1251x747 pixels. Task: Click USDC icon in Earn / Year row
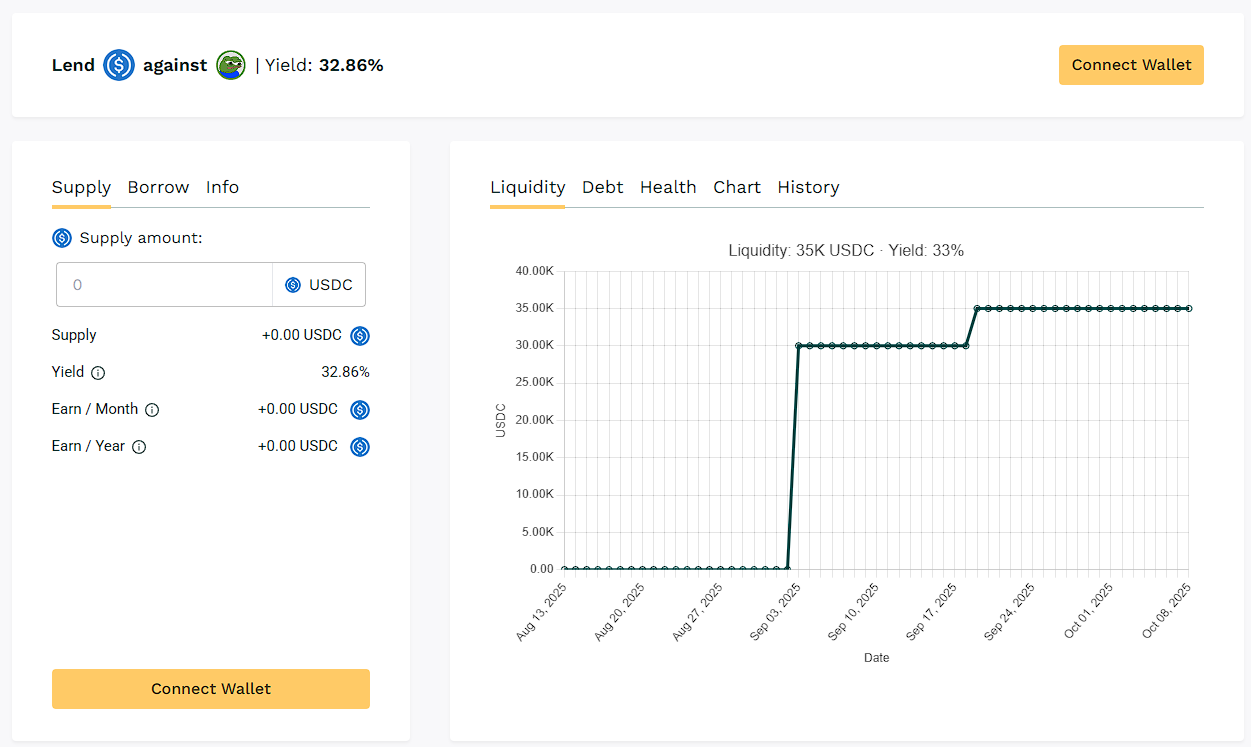[360, 447]
